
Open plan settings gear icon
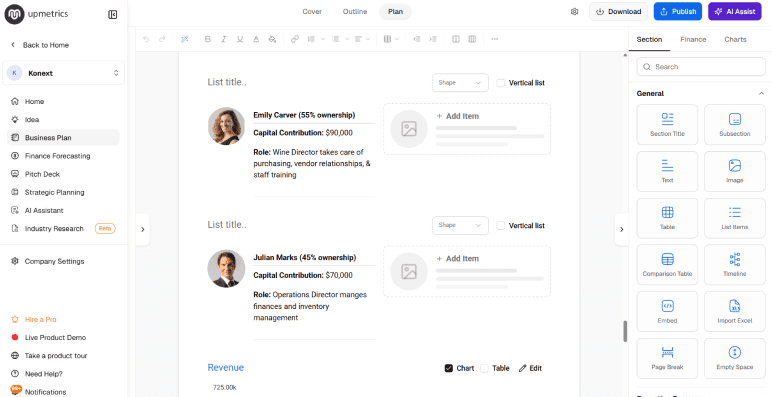point(574,12)
